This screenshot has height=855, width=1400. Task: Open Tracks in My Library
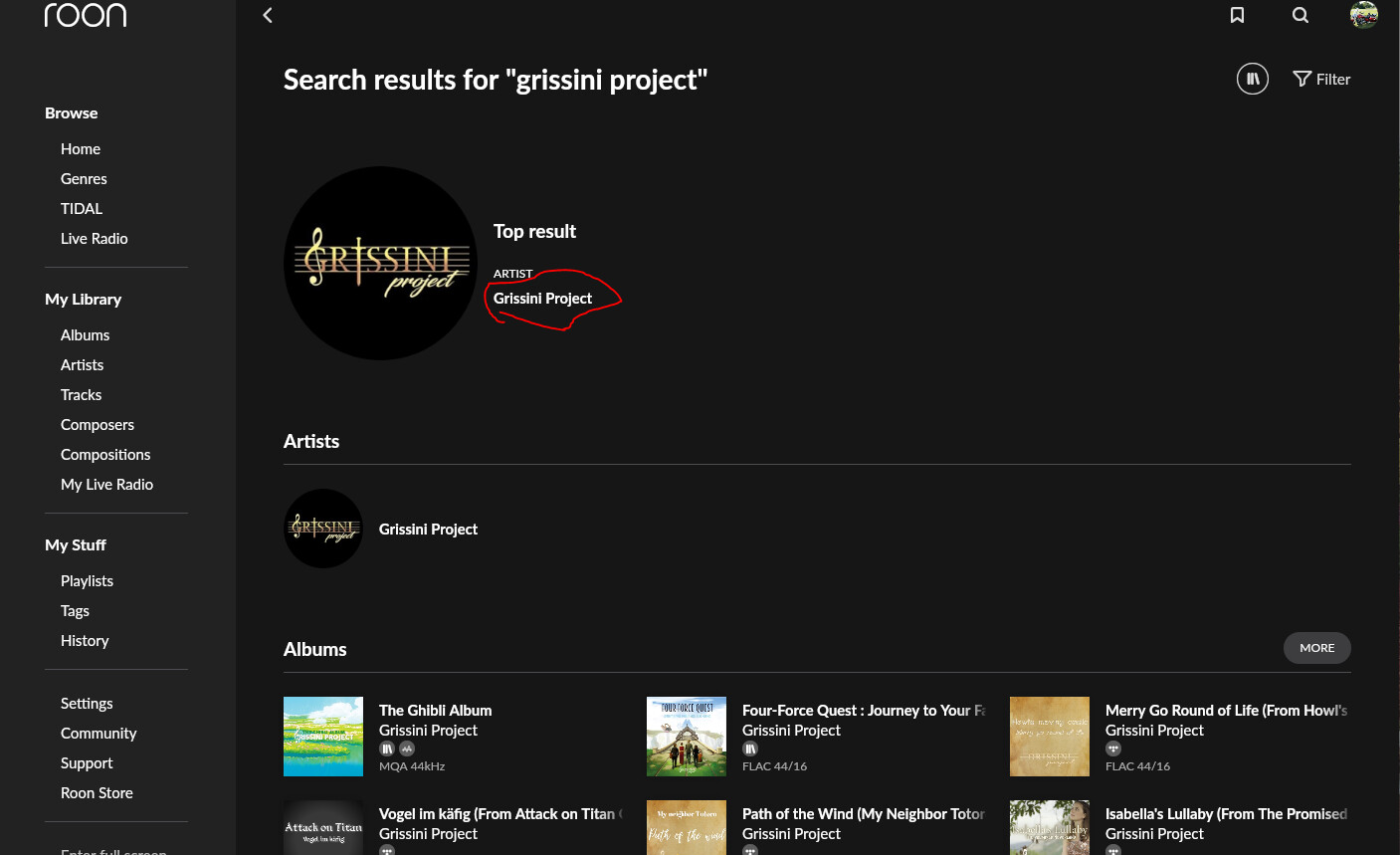click(x=82, y=395)
